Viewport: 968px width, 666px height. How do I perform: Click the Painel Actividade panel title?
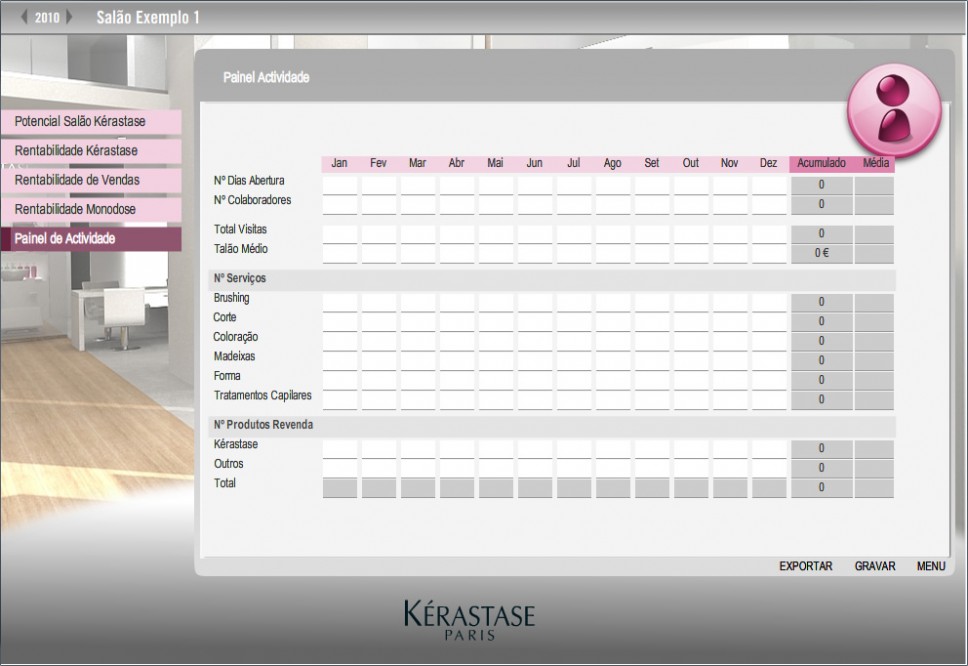click(x=266, y=77)
